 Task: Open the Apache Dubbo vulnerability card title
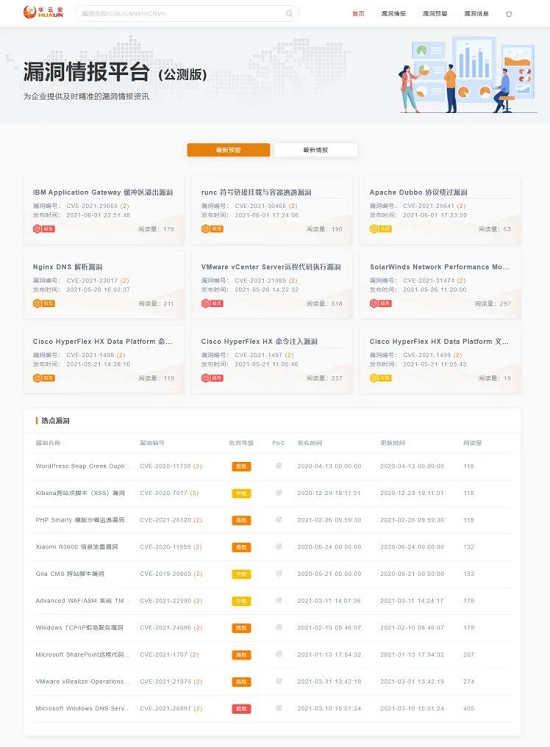point(418,192)
